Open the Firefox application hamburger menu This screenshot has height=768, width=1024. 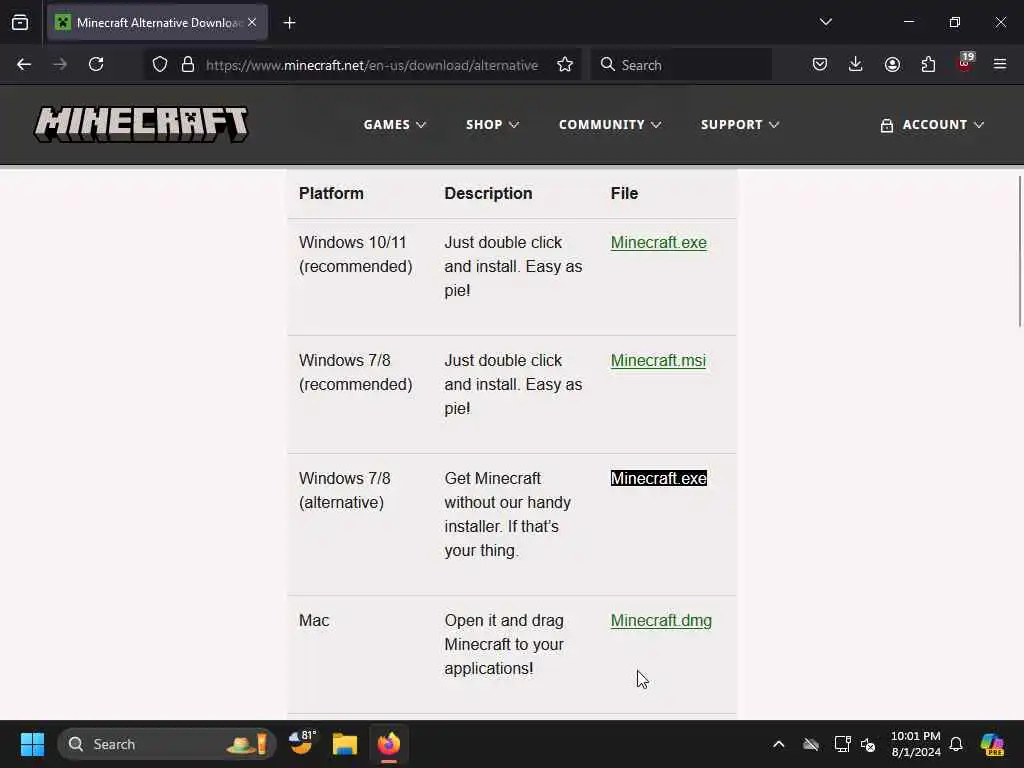[1000, 65]
